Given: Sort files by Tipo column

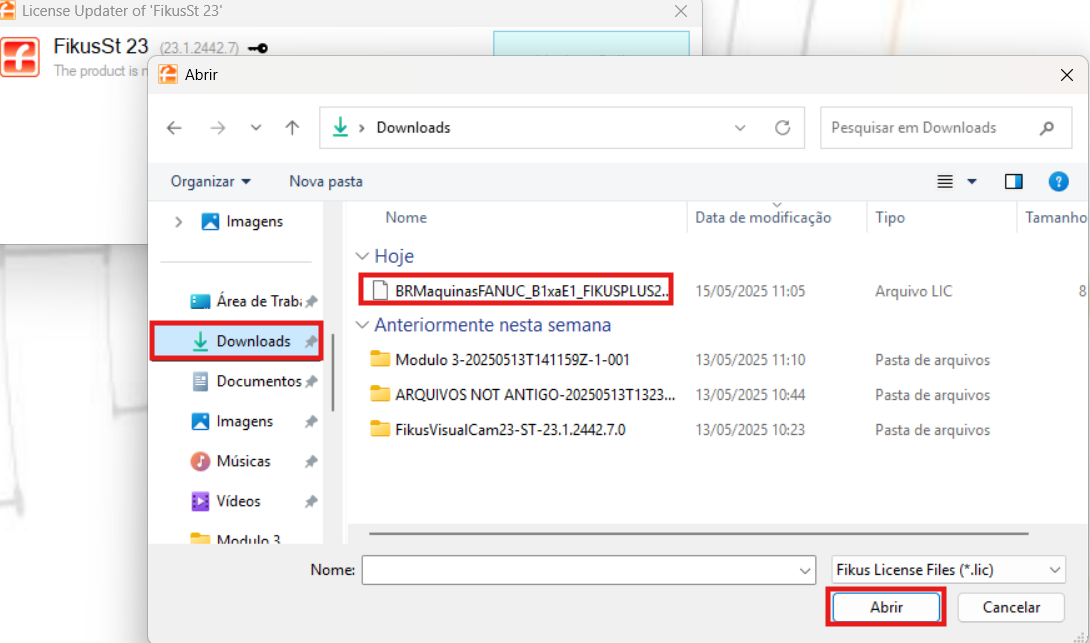Looking at the screenshot, I should pyautogui.click(x=890, y=218).
